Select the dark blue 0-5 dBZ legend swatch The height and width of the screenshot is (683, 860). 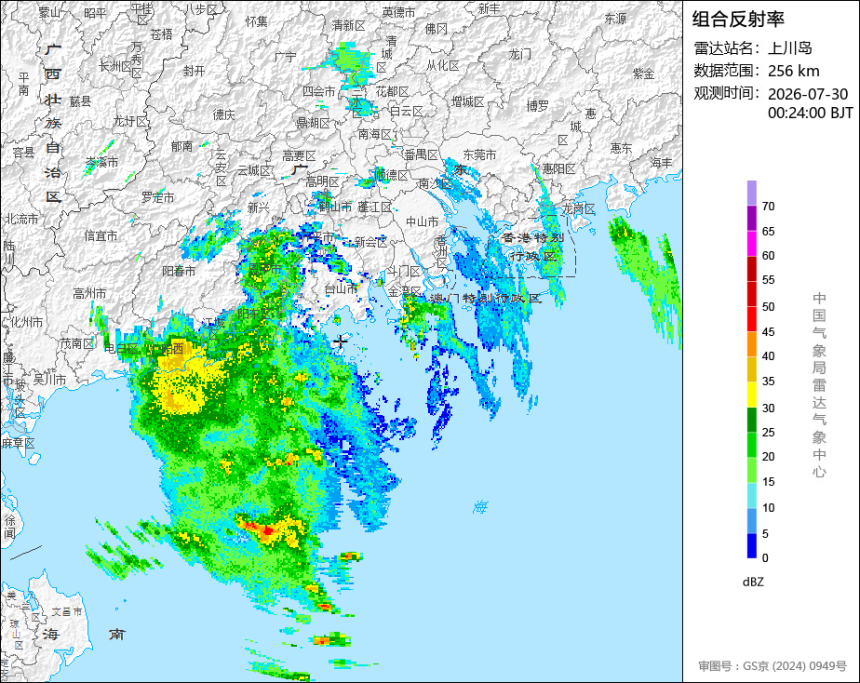(751, 546)
